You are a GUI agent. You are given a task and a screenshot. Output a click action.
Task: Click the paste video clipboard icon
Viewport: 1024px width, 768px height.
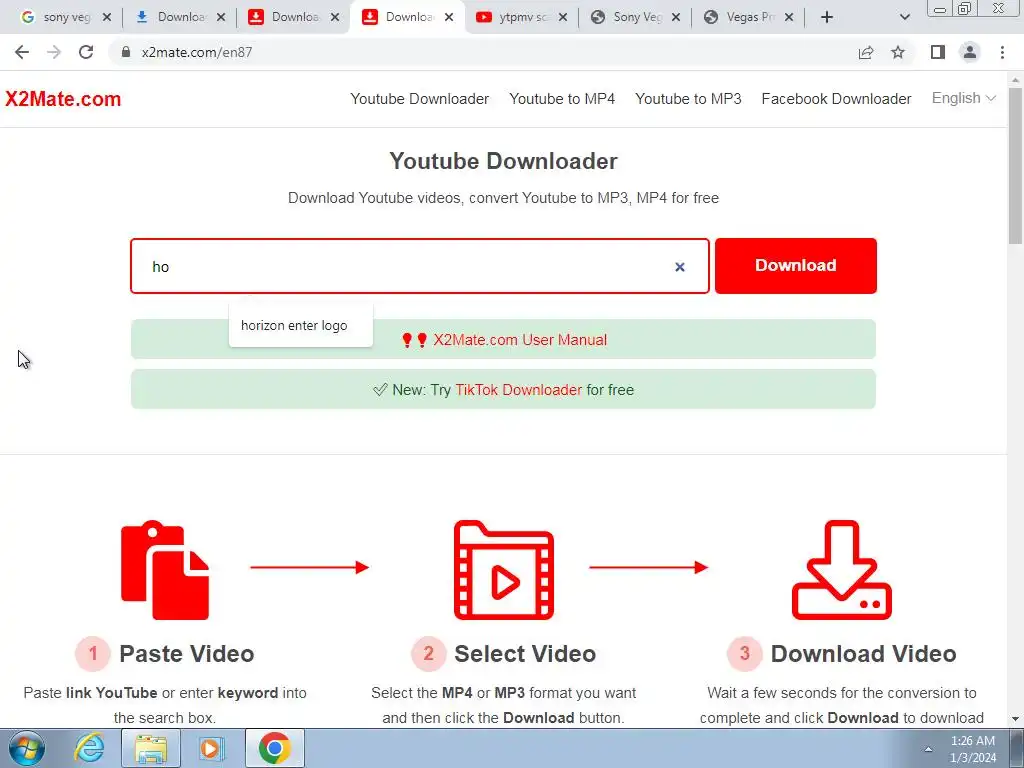tap(165, 569)
